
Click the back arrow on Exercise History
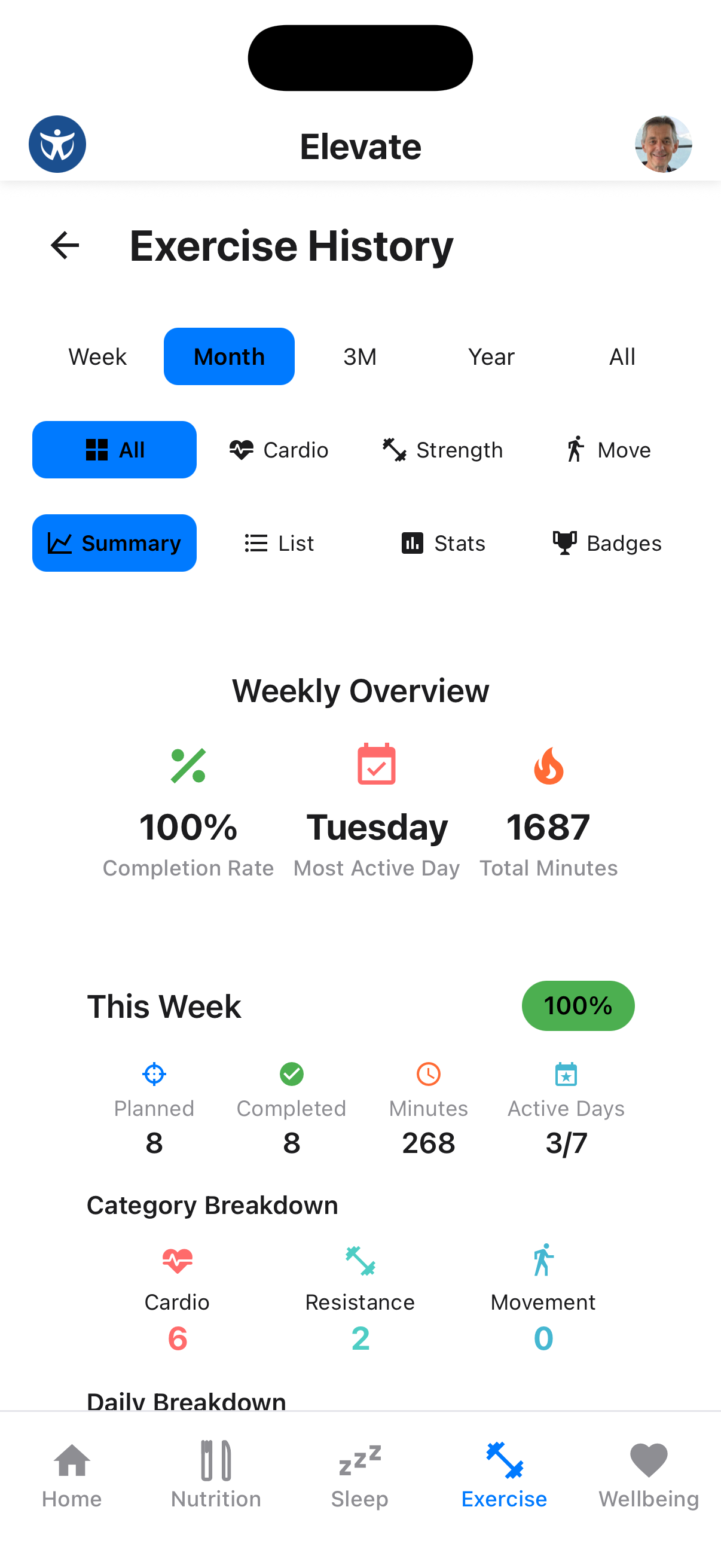coord(65,245)
